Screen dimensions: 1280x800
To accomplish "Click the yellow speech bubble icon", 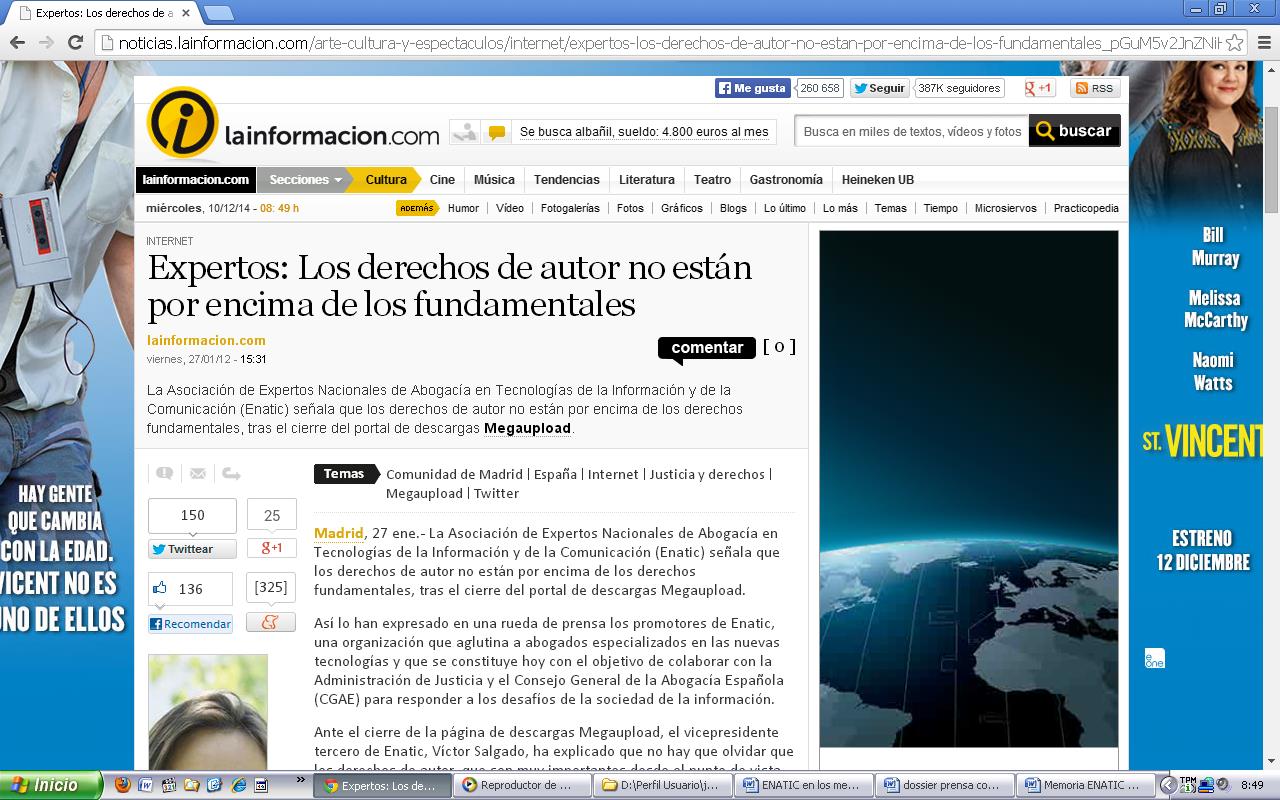I will tap(496, 132).
